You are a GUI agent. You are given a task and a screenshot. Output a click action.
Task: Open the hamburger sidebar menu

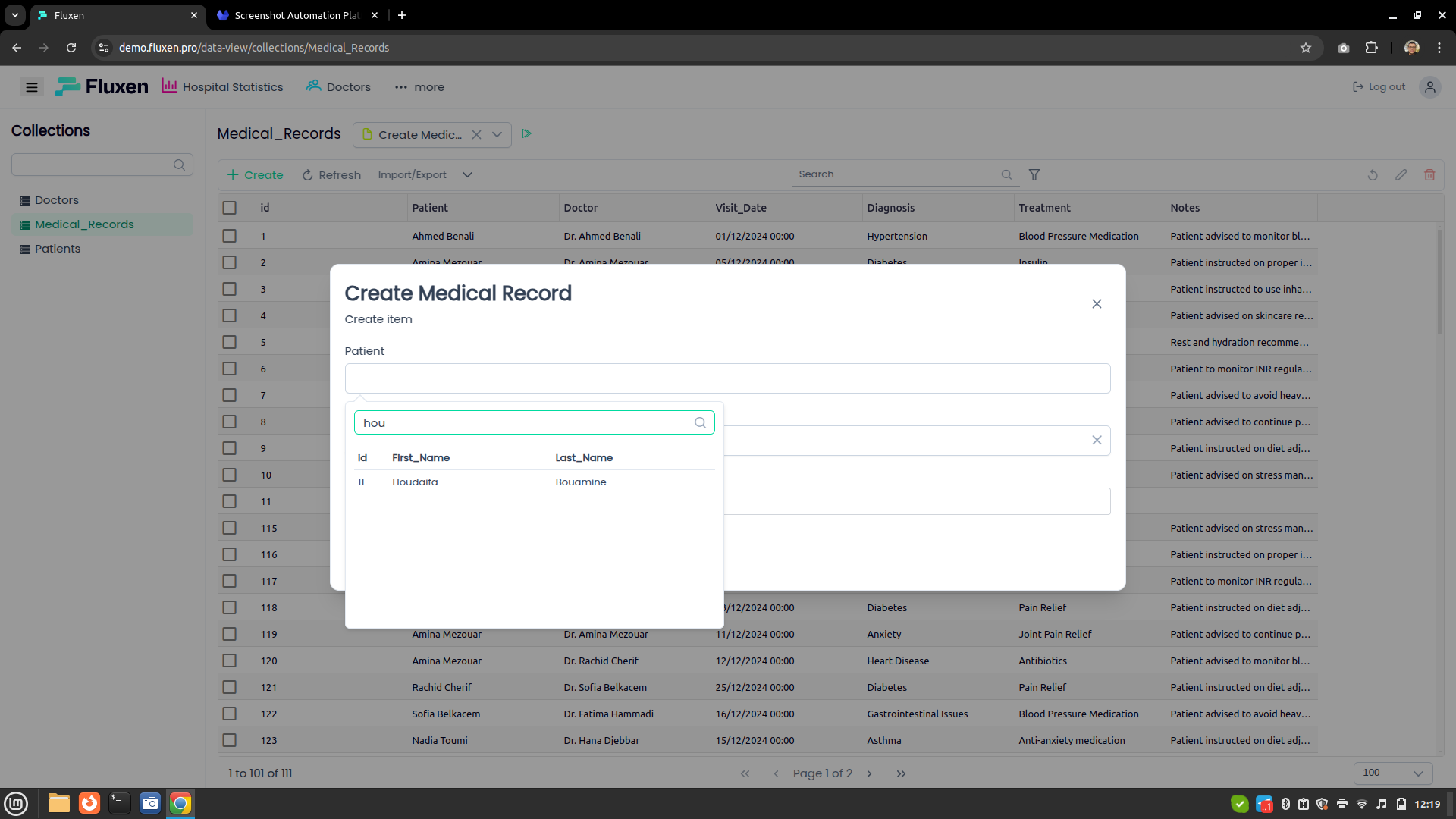click(x=32, y=87)
